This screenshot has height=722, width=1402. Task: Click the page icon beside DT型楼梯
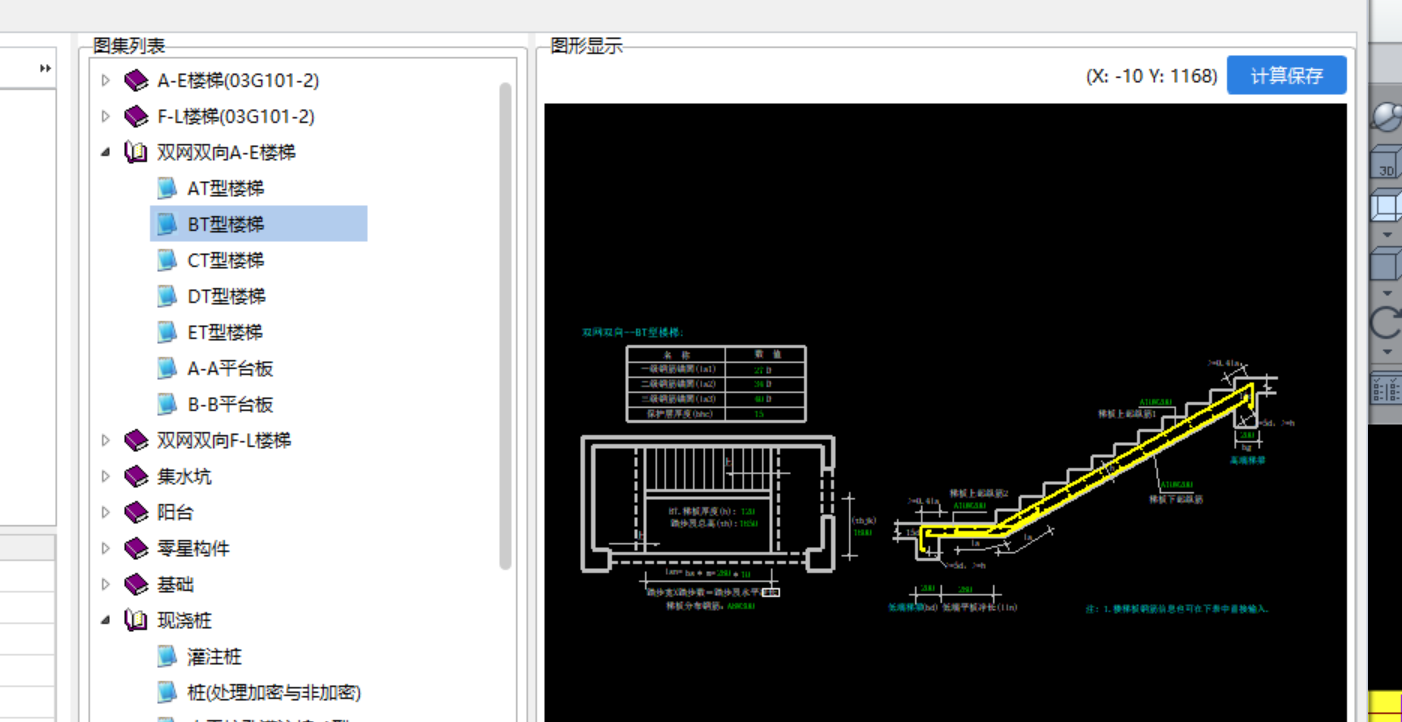[x=168, y=296]
